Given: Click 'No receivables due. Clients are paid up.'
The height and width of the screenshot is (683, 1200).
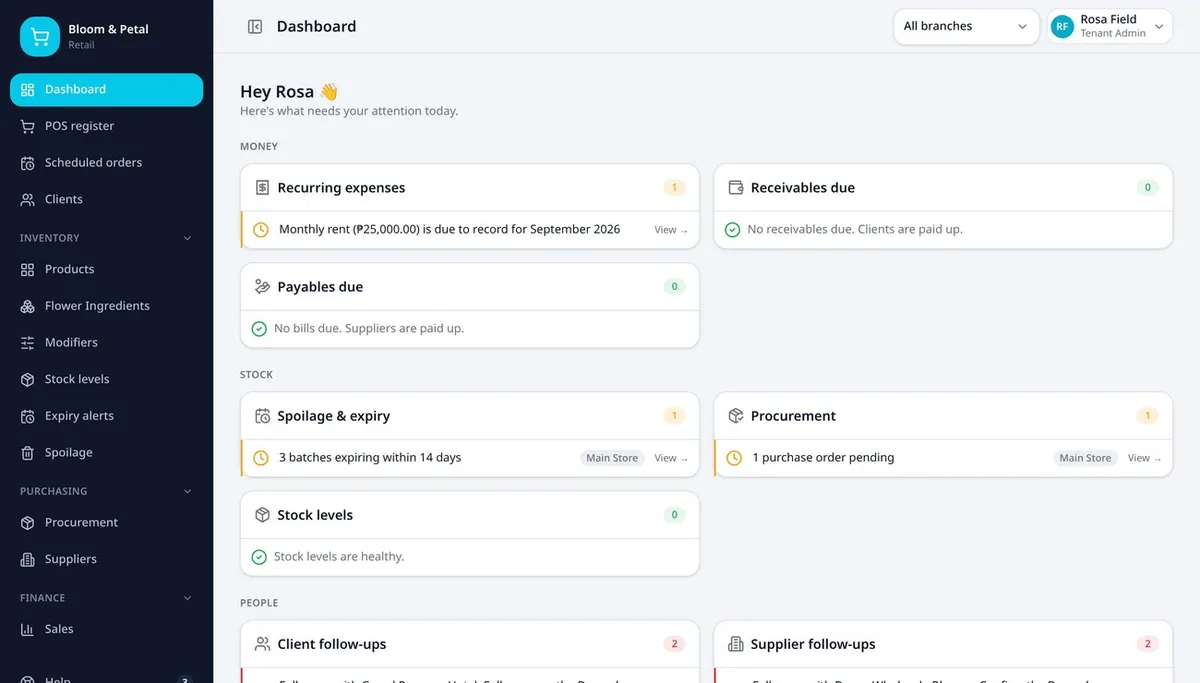Looking at the screenshot, I should 855,230.
